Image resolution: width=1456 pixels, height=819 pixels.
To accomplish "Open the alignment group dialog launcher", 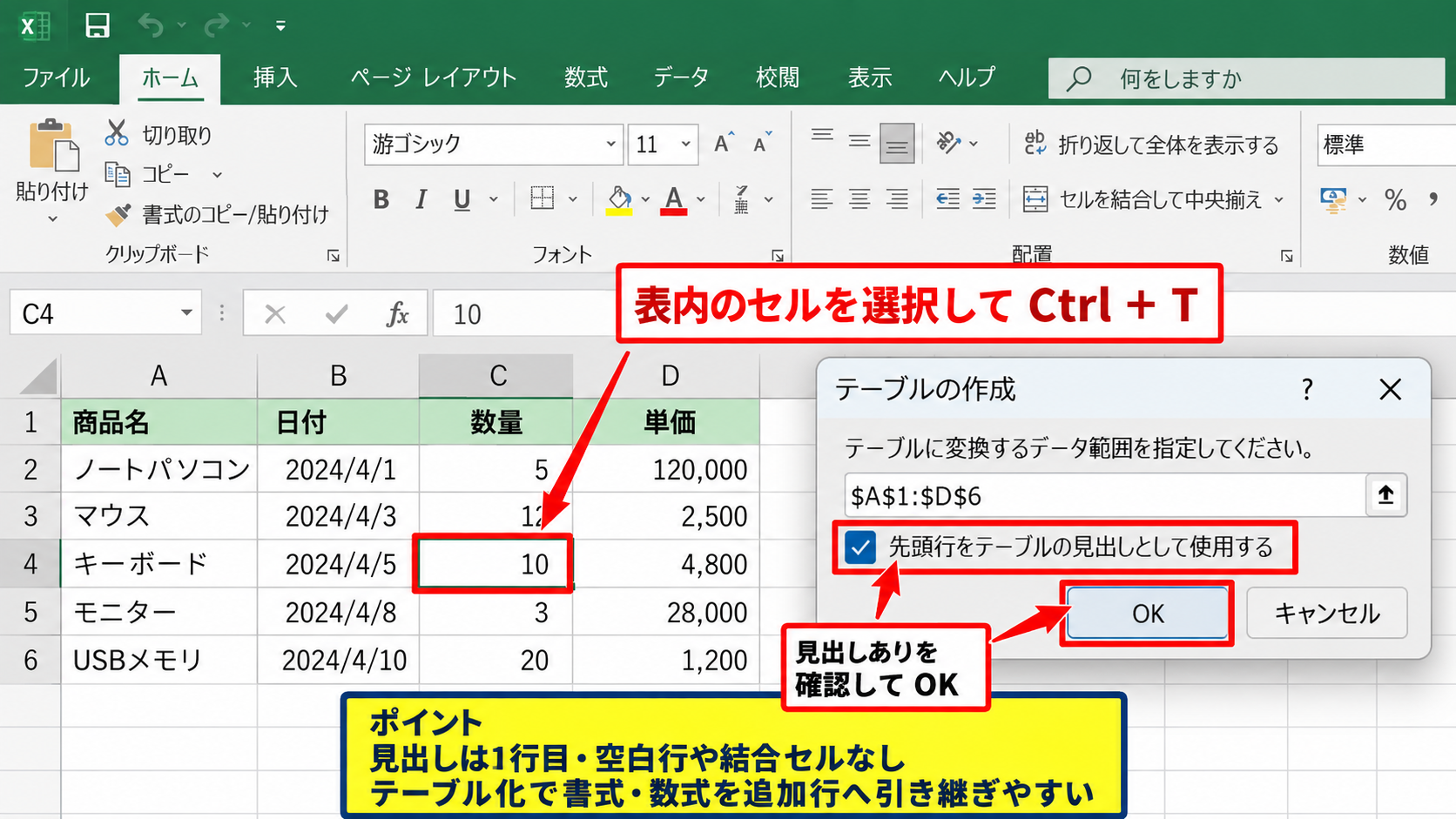I will 1286,256.
